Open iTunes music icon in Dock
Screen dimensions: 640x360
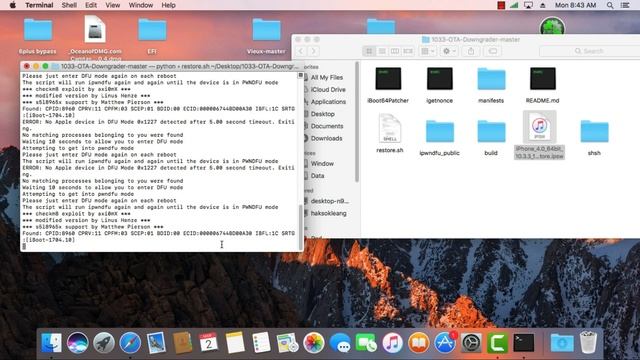coord(392,342)
